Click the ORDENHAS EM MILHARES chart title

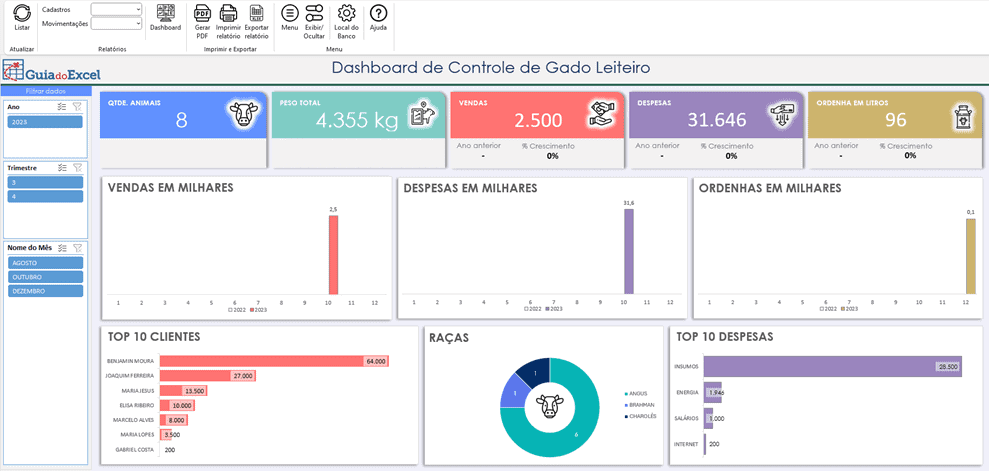pos(770,188)
